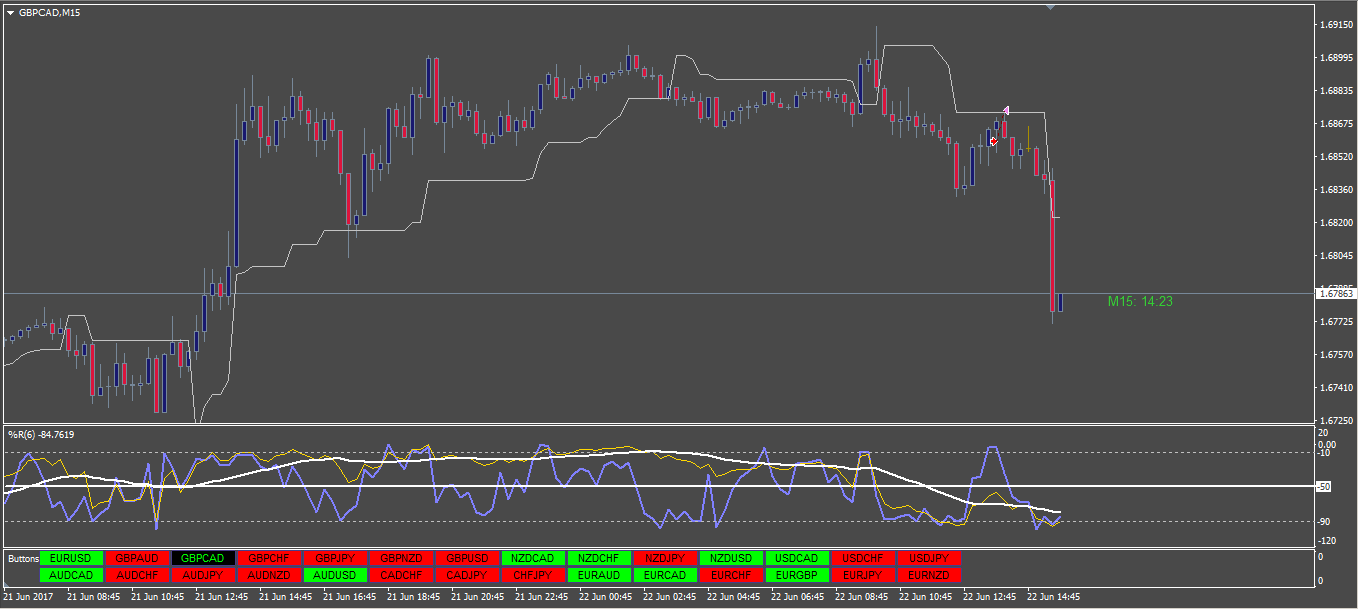
Task: Click the %R(6) -84.7619 indicator label
Action: [41, 434]
